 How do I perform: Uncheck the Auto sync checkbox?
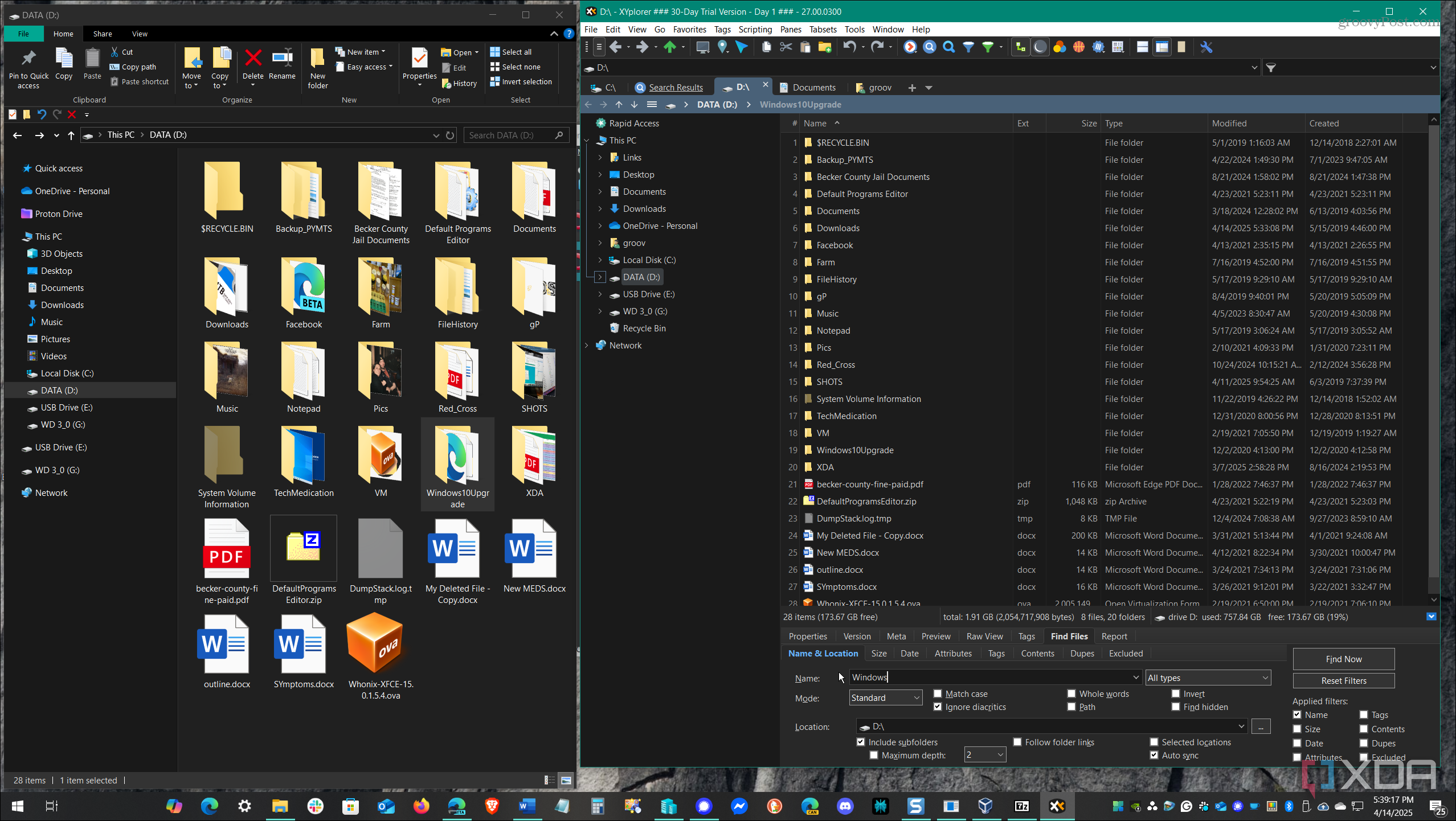[1154, 755]
